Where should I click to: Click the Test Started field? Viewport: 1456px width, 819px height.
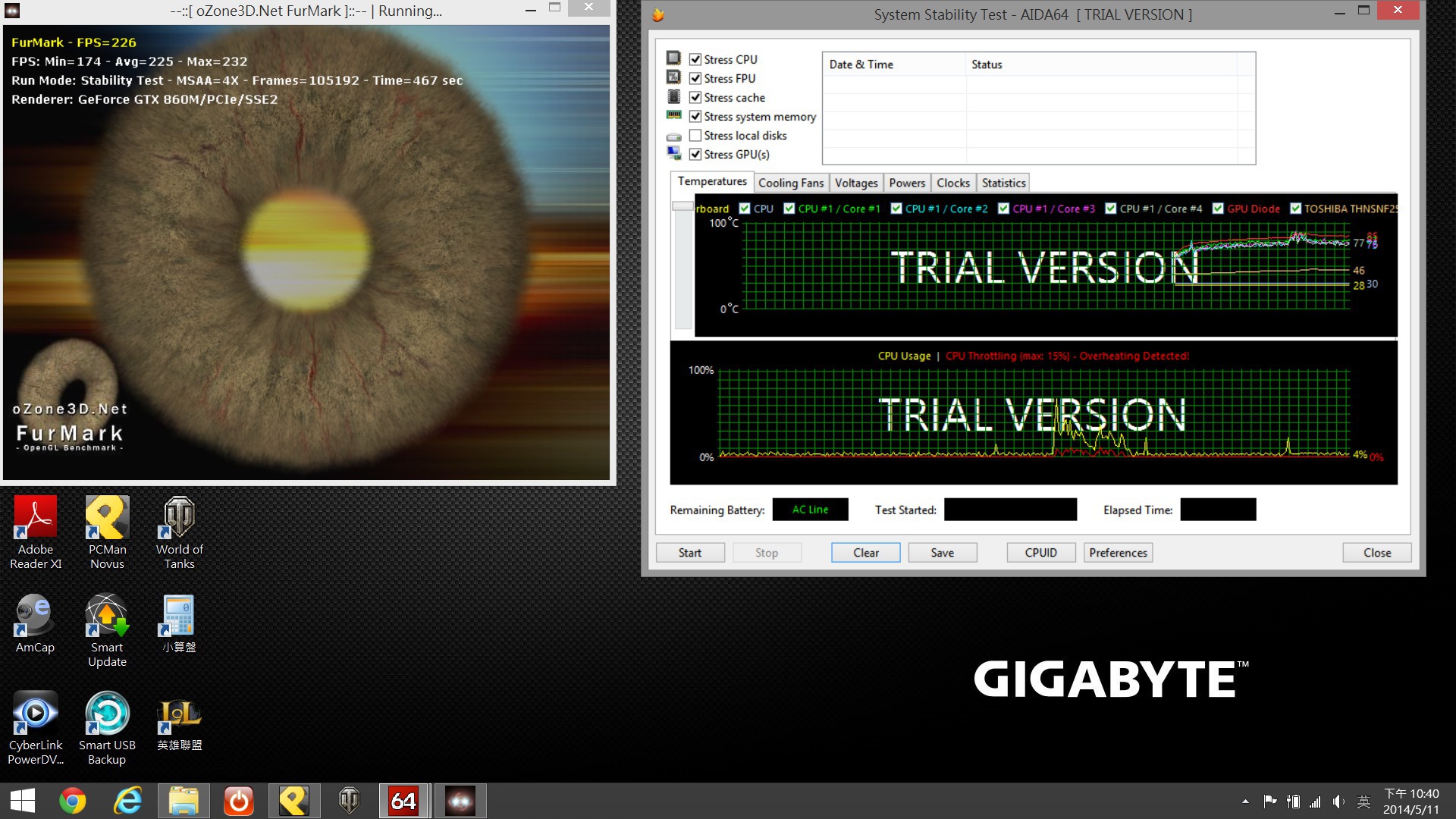pos(1010,510)
